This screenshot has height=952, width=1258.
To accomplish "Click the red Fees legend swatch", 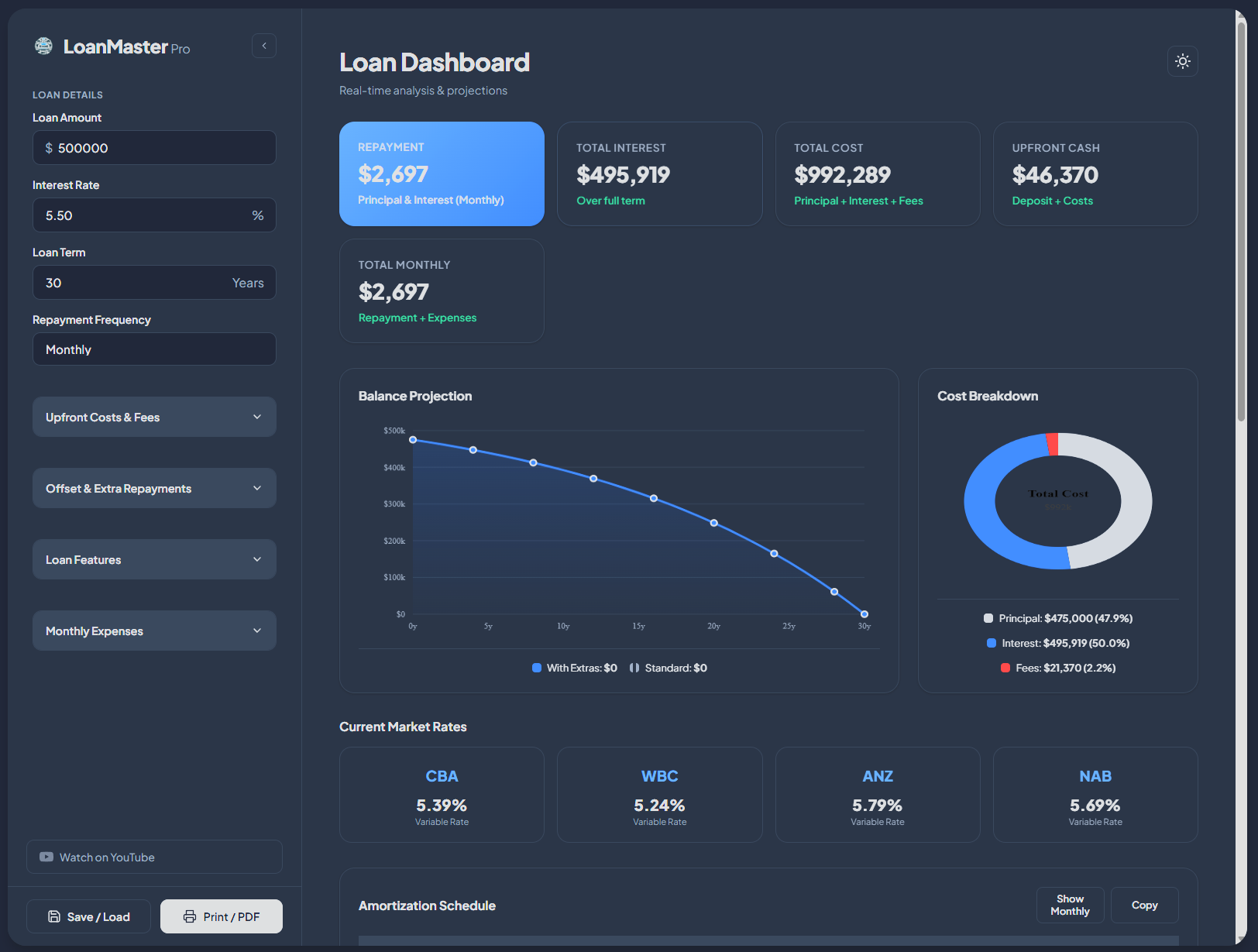I will (1005, 668).
